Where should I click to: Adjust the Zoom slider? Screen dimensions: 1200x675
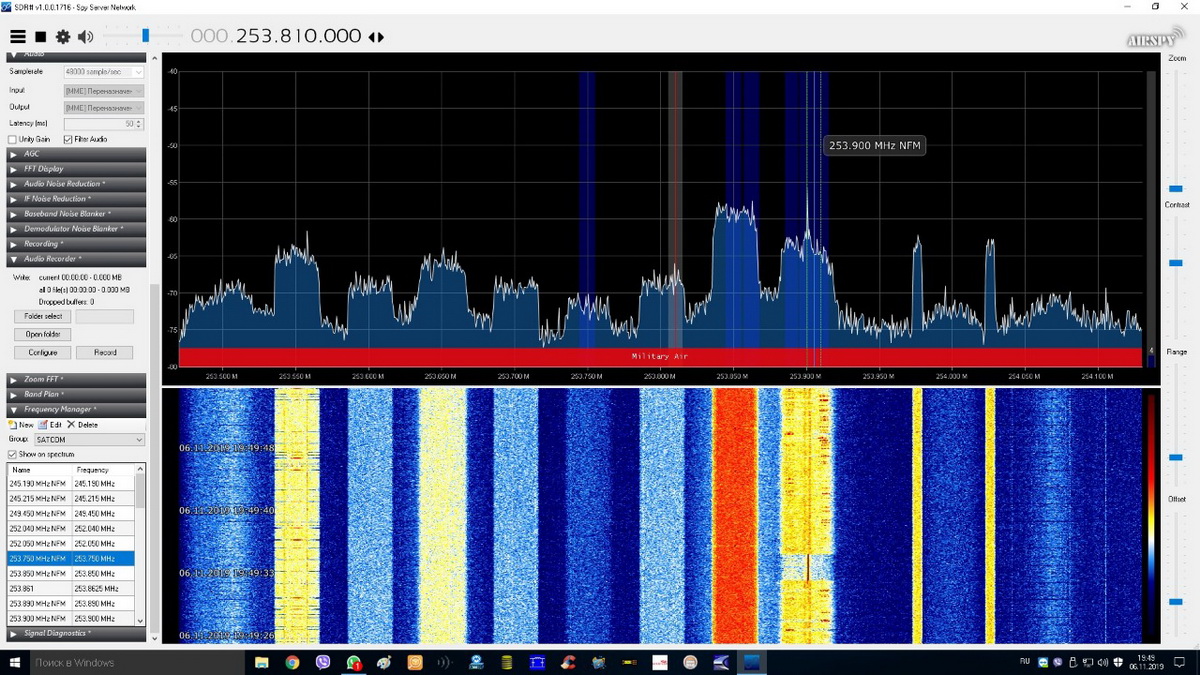click(x=1176, y=188)
